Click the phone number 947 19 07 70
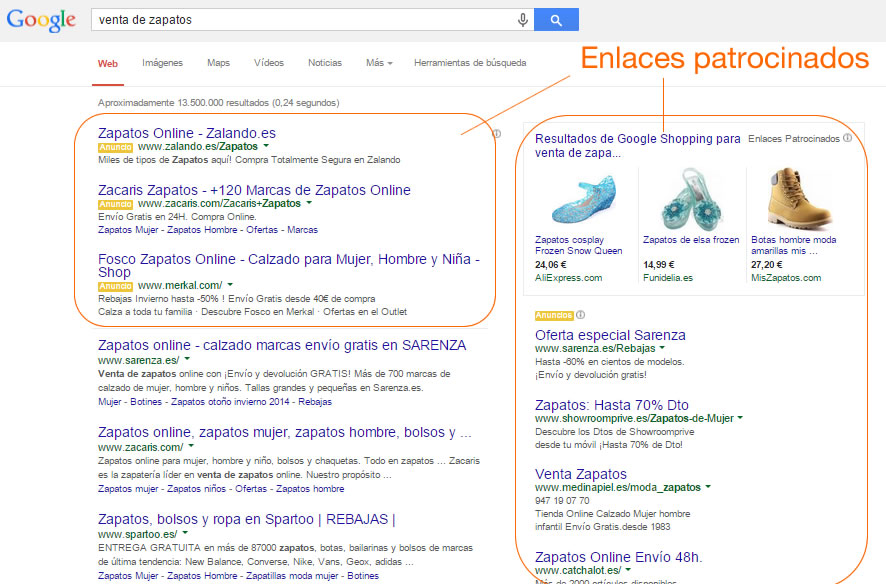 click(562, 500)
